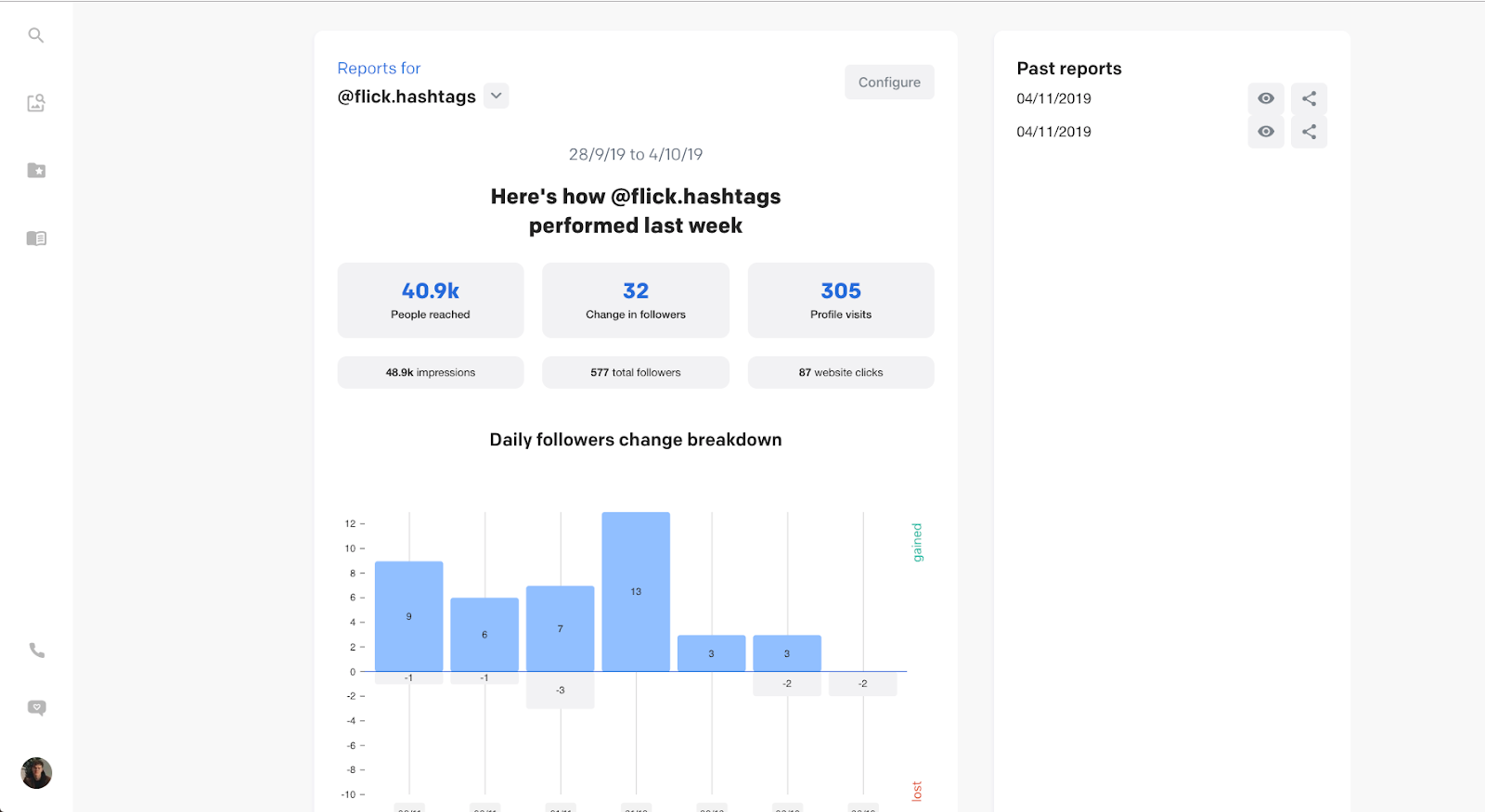Click the 'Reports for' link
1485x812 pixels.
(x=379, y=68)
